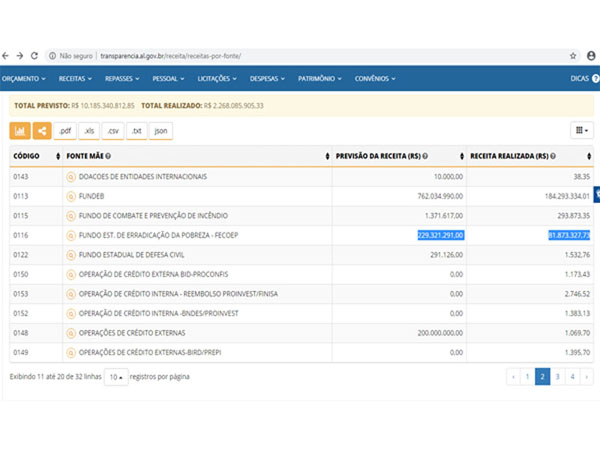
Task: Export the table as json
Action: tap(161, 131)
